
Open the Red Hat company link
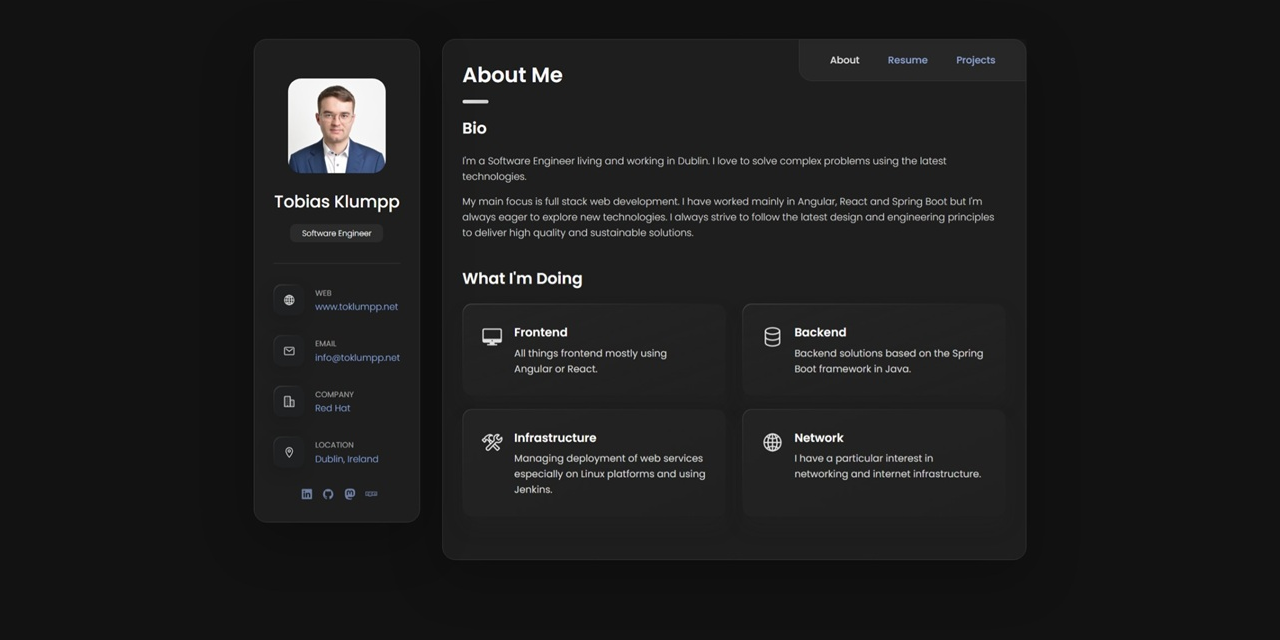(x=332, y=408)
